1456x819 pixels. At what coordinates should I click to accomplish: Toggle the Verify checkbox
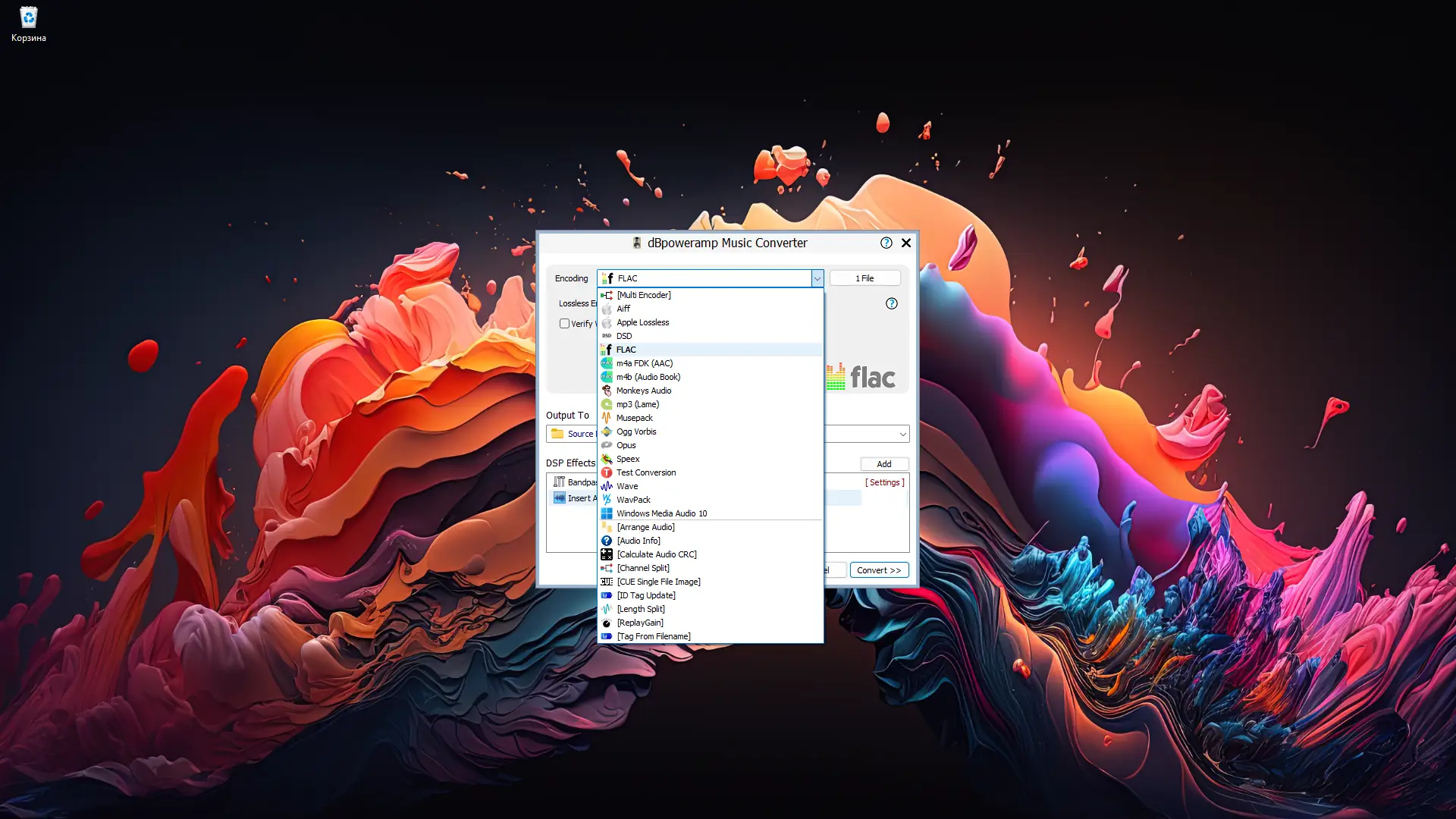pyautogui.click(x=564, y=324)
